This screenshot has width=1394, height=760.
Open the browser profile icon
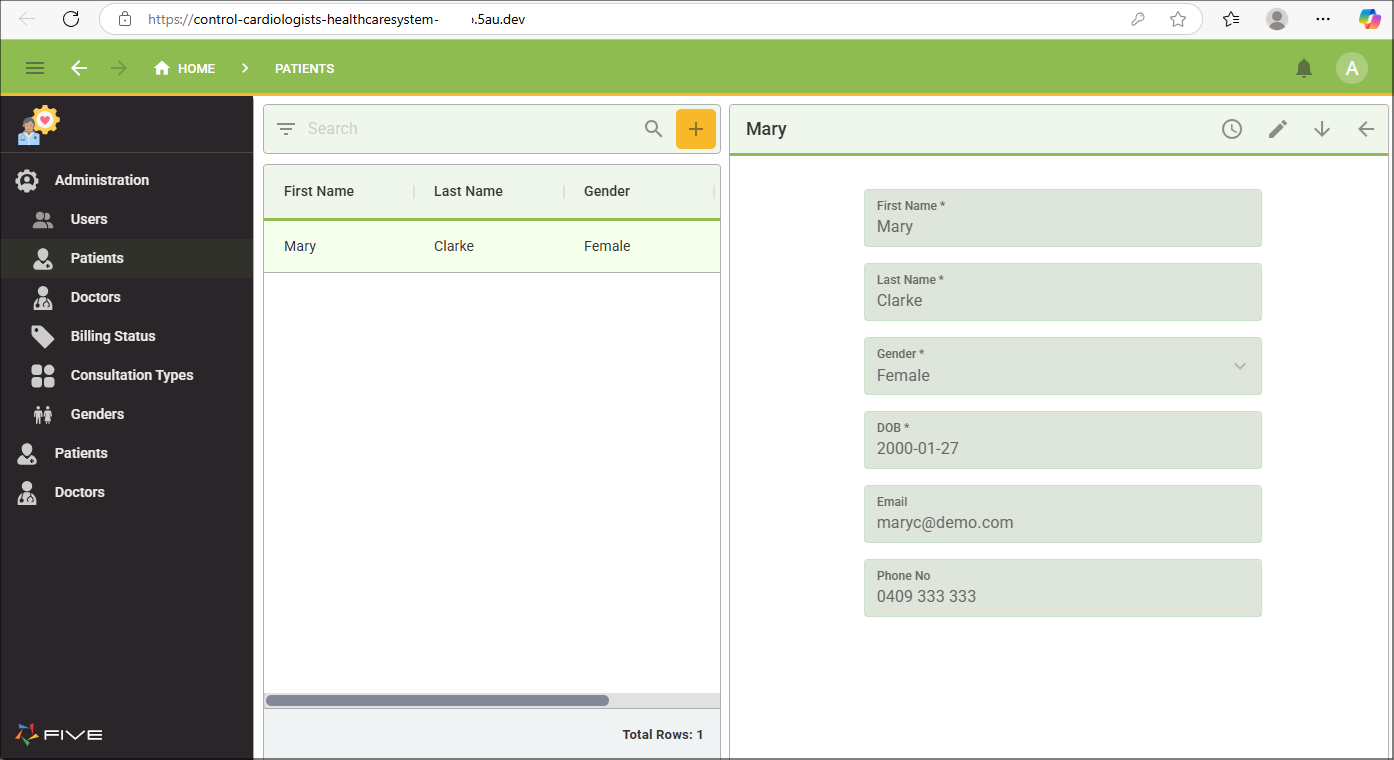tap(1277, 19)
